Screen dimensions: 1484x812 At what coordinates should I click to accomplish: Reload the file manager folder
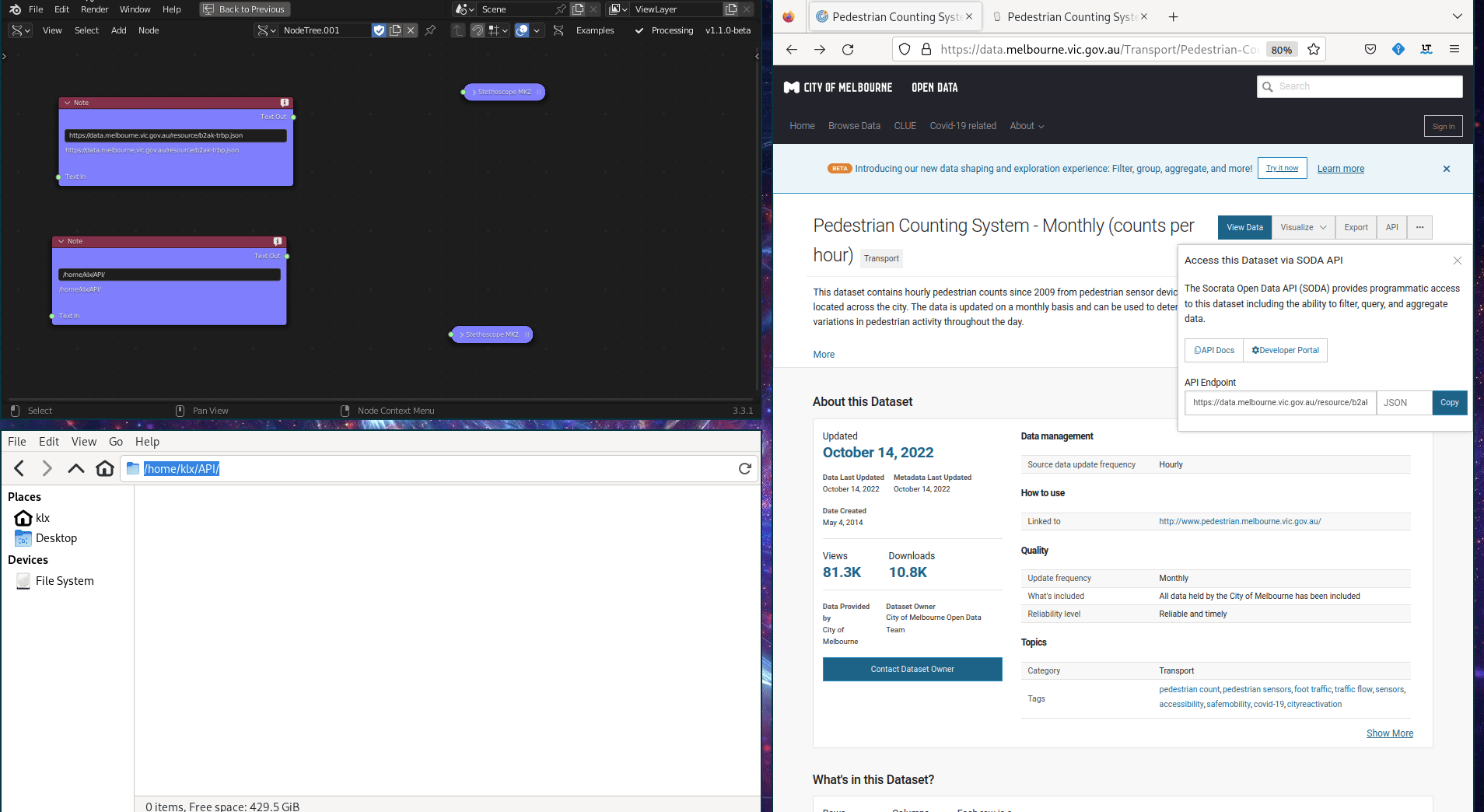pos(745,468)
